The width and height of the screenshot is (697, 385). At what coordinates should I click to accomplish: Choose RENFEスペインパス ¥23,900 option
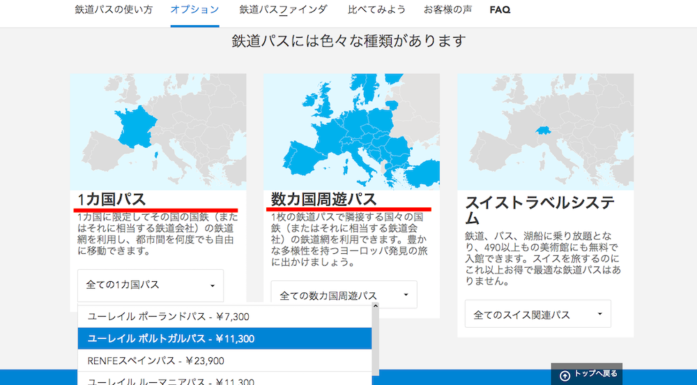(x=224, y=361)
